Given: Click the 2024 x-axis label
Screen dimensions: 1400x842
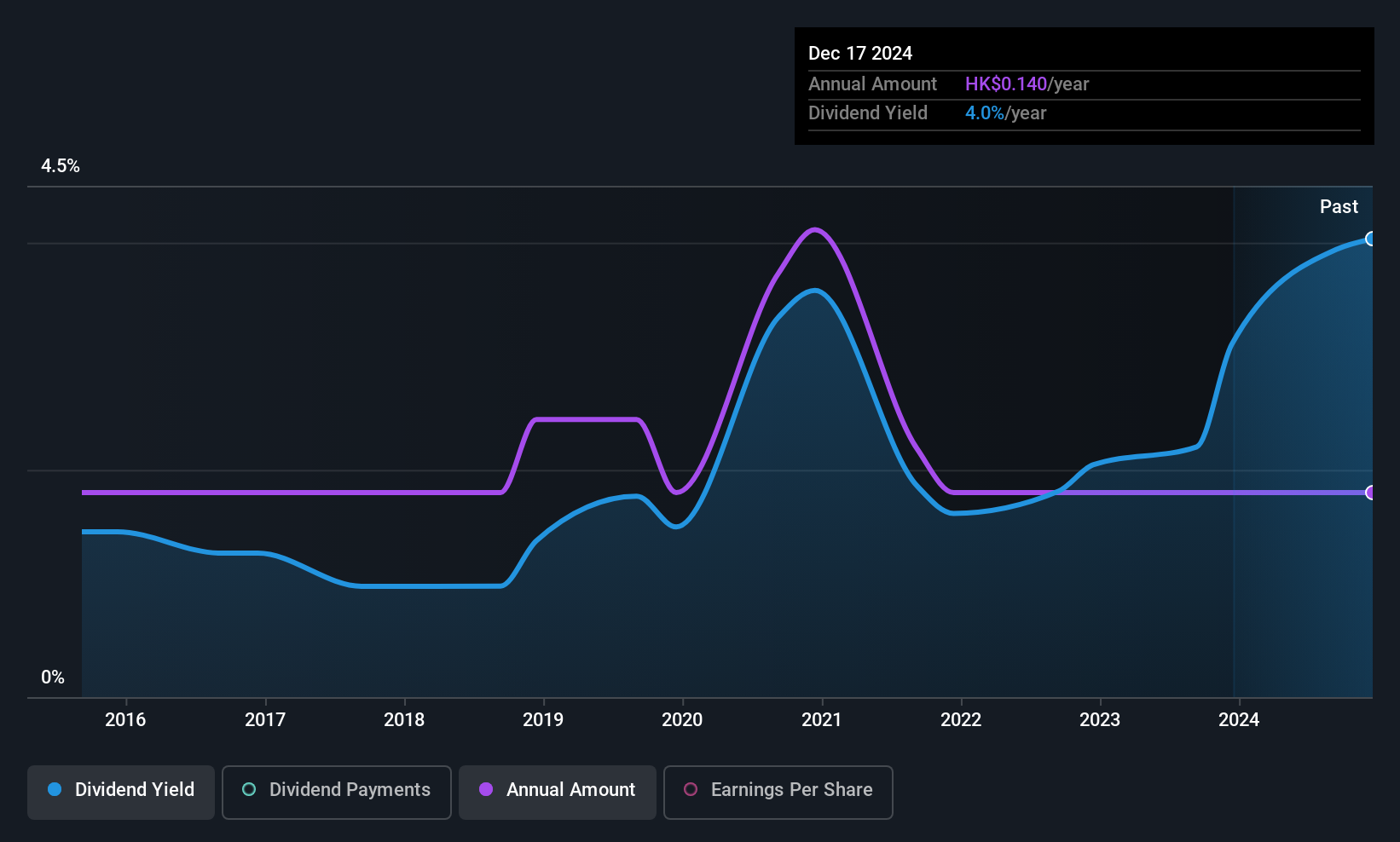Looking at the screenshot, I should 1239,720.
